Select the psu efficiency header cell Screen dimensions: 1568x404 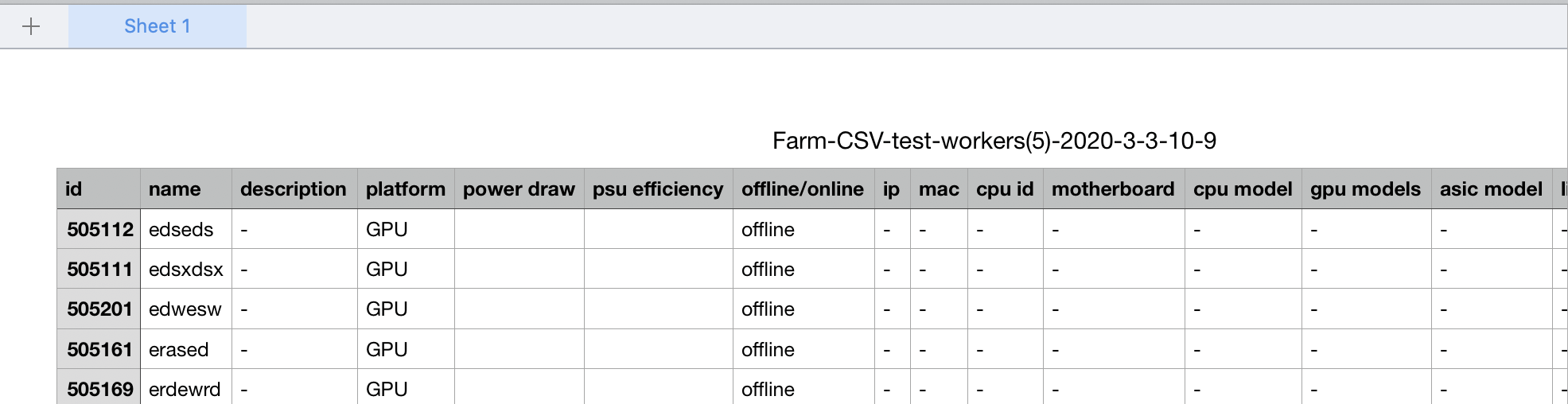658,189
